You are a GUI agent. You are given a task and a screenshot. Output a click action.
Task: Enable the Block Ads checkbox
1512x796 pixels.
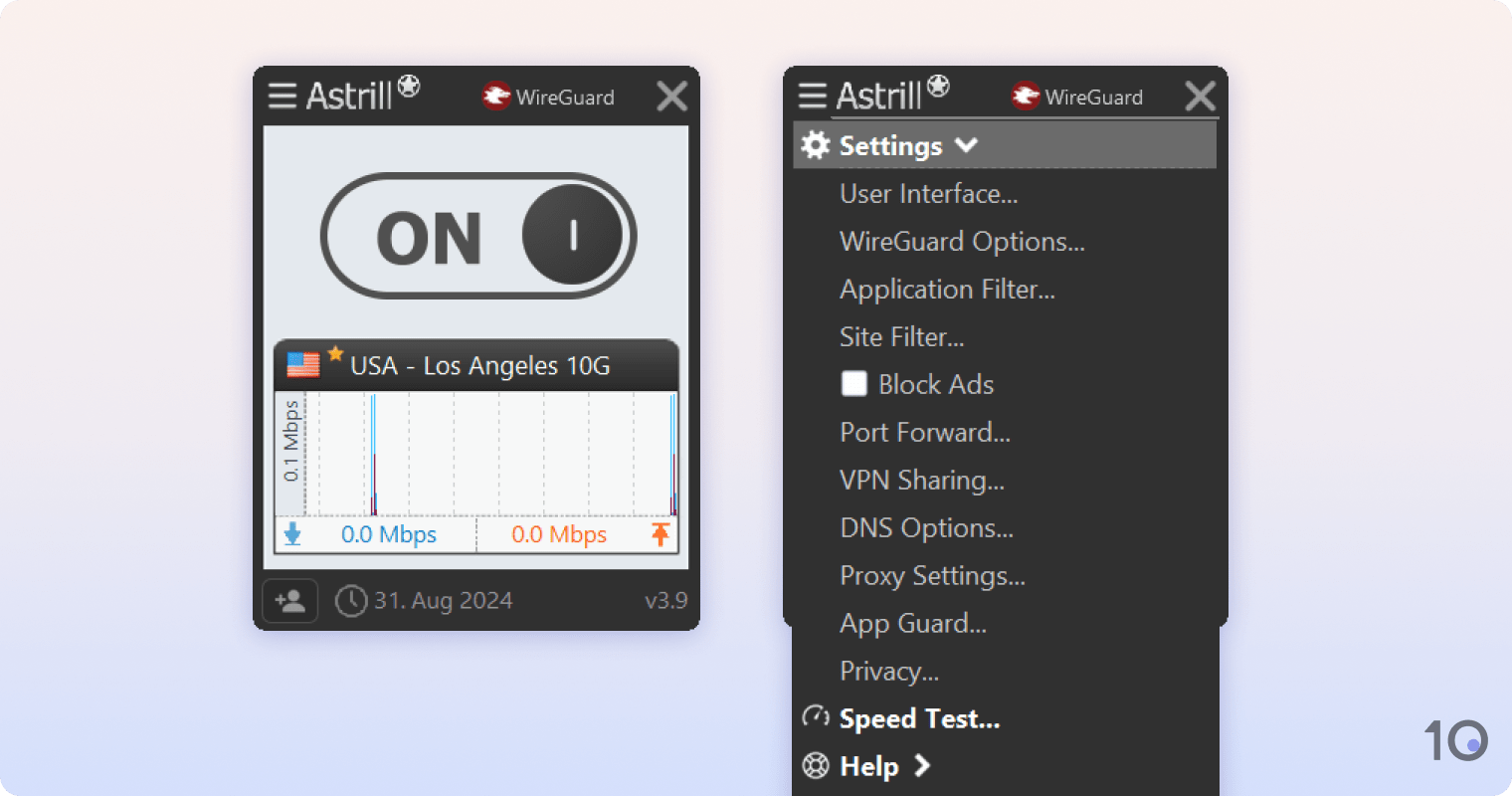[x=853, y=384]
